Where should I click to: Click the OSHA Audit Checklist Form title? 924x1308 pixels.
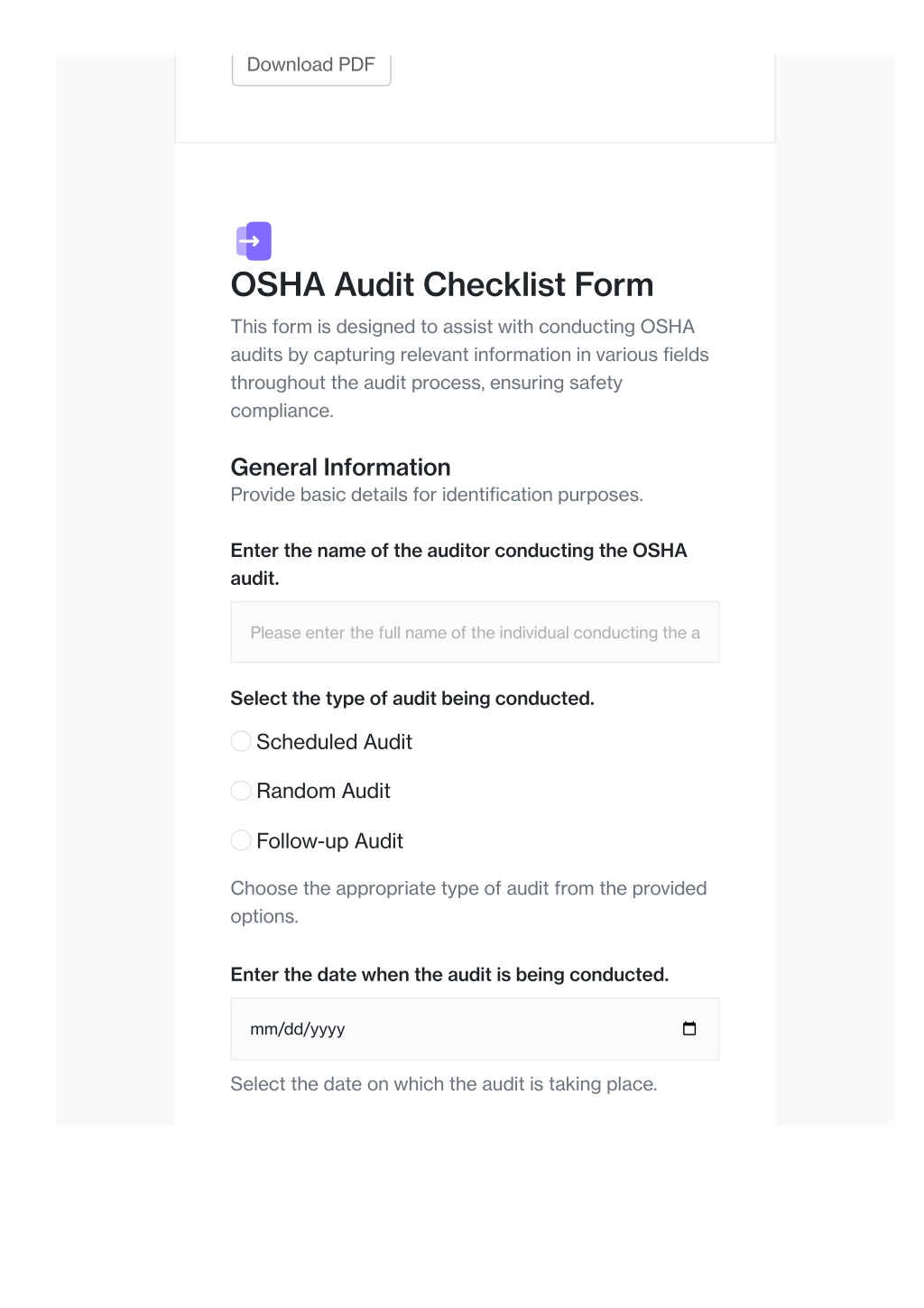pyautogui.click(x=442, y=284)
